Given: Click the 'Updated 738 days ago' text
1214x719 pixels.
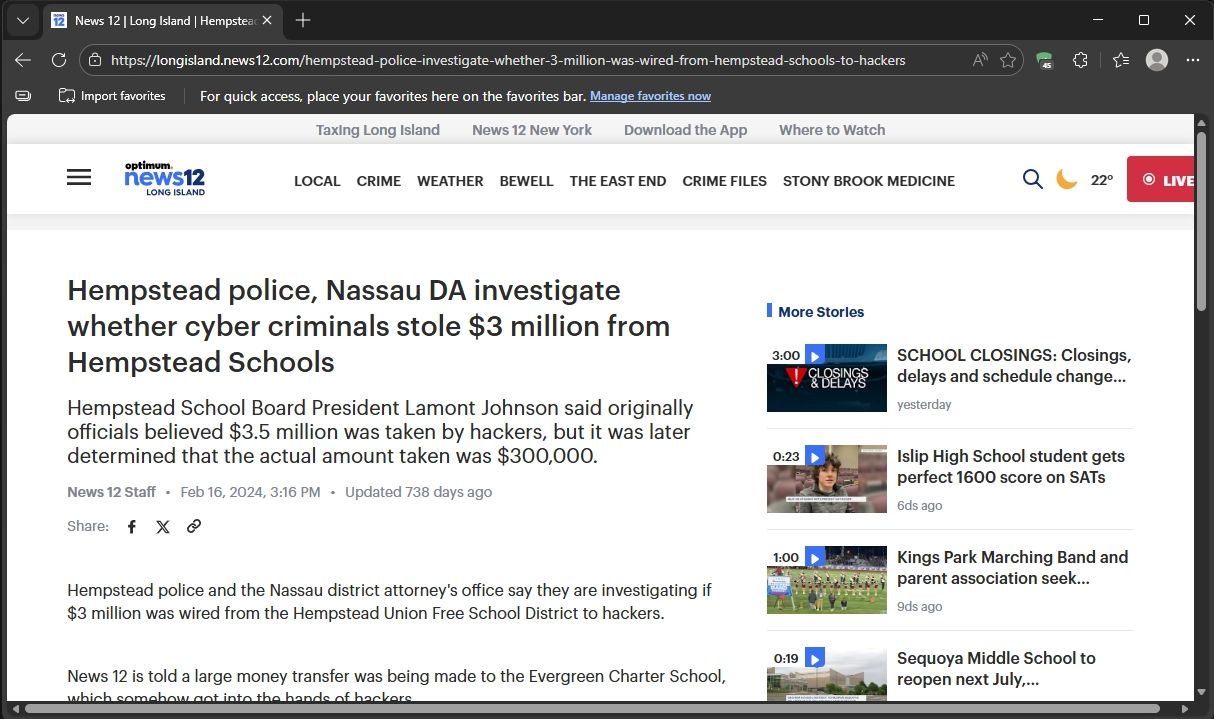Looking at the screenshot, I should (x=418, y=492).
